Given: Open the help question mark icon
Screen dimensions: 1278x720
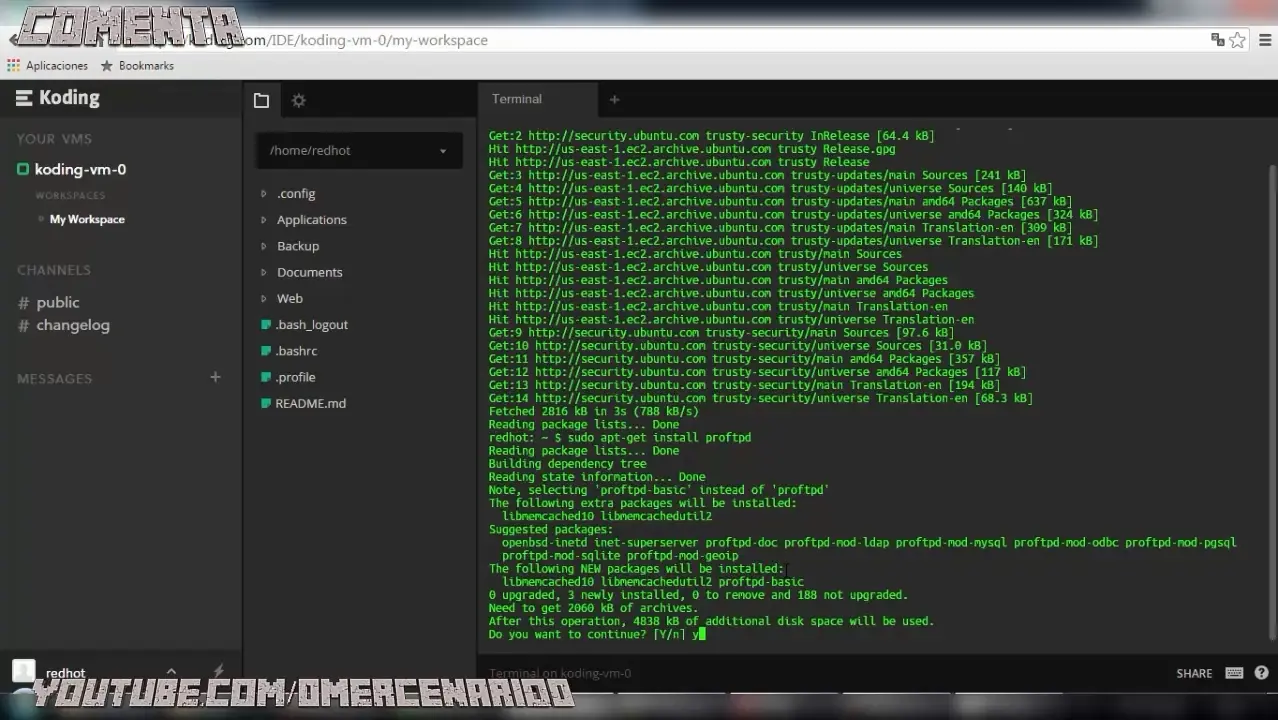Looking at the screenshot, I should (1261, 673).
